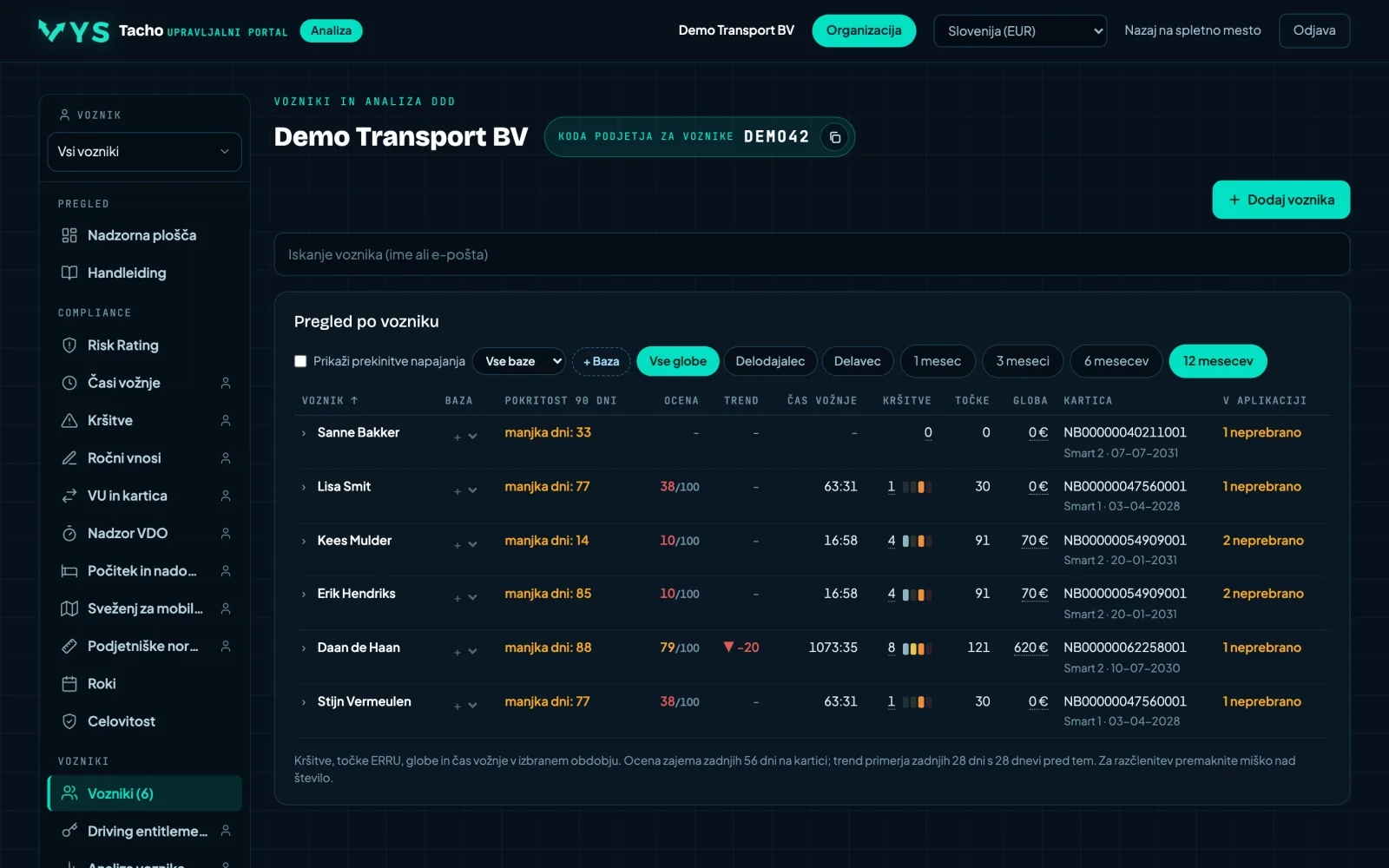The width and height of the screenshot is (1389, 868).
Task: Expand the Kees Mulder row
Action: [304, 541]
